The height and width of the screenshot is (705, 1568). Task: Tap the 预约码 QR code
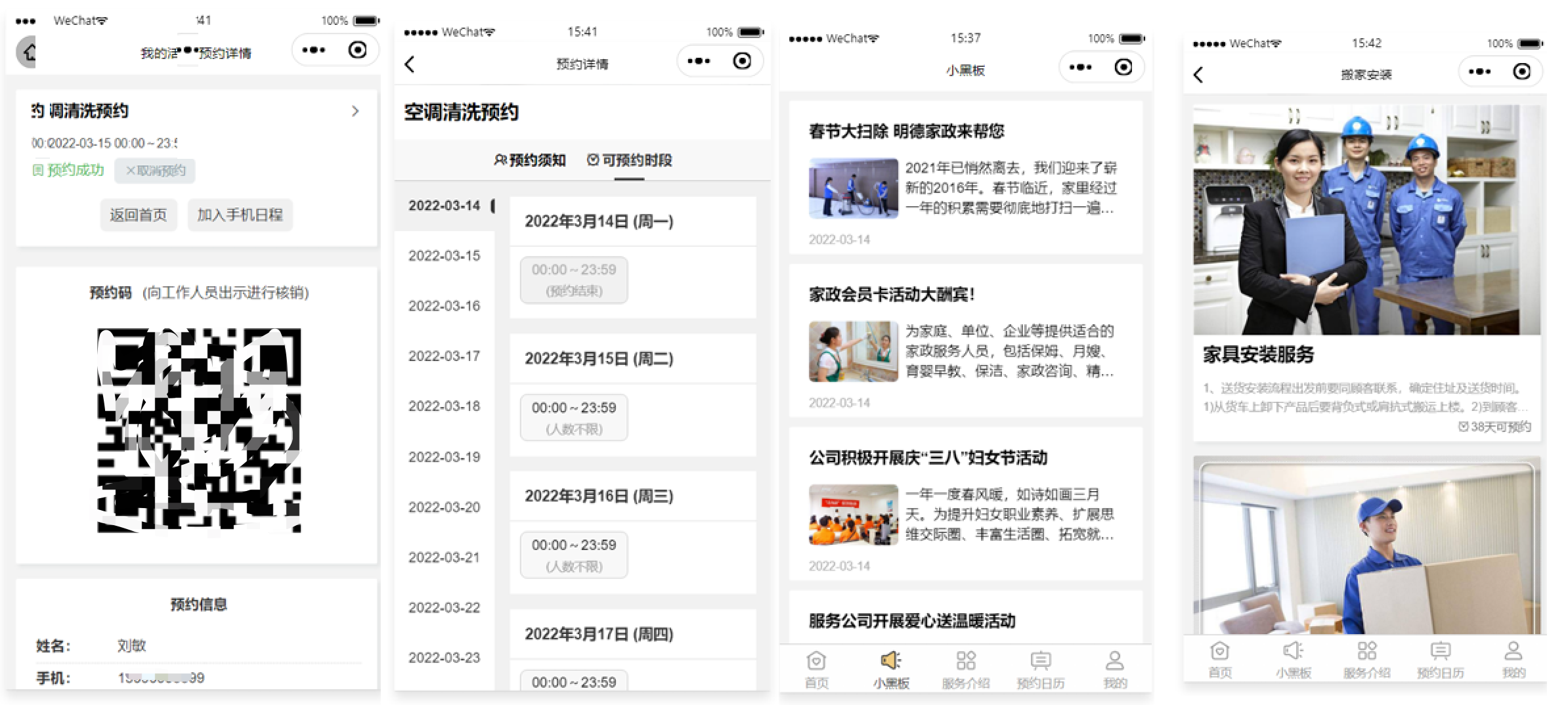click(x=199, y=430)
